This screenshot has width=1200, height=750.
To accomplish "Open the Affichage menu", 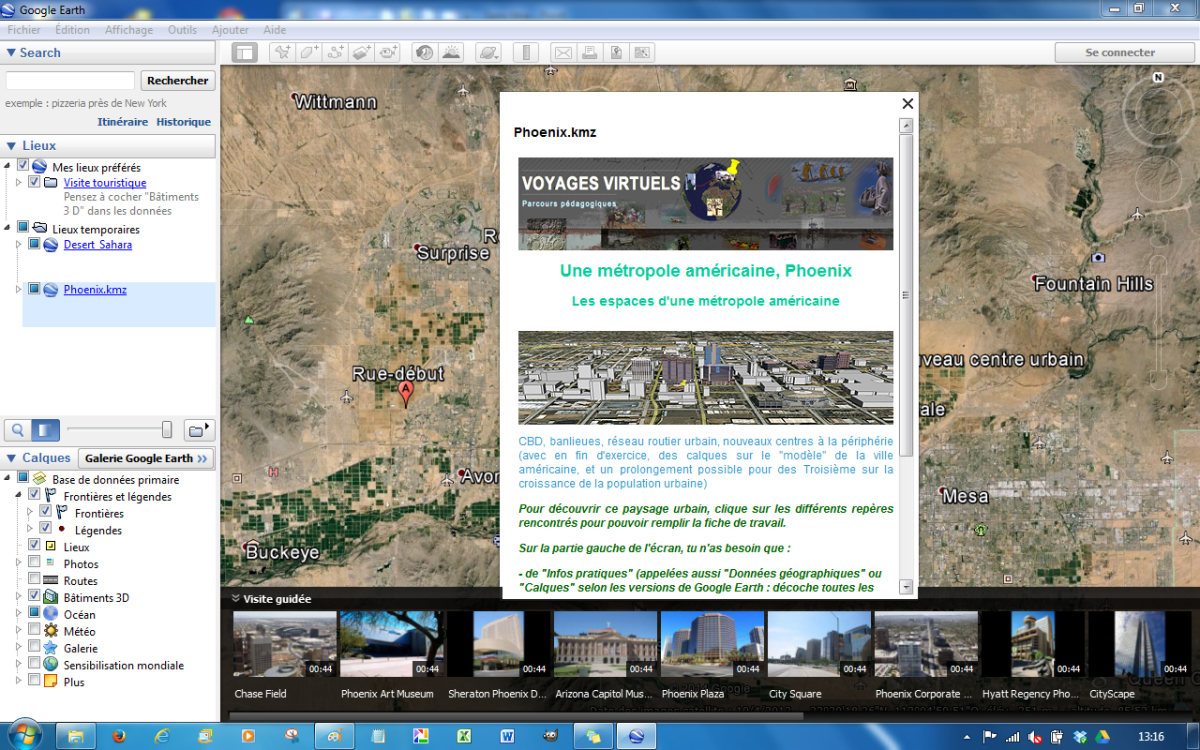I will point(129,30).
